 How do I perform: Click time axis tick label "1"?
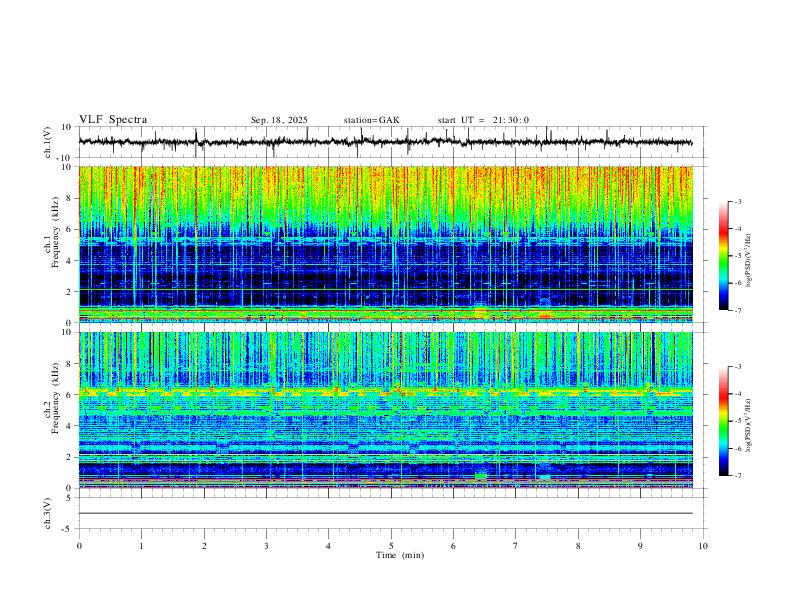(141, 546)
